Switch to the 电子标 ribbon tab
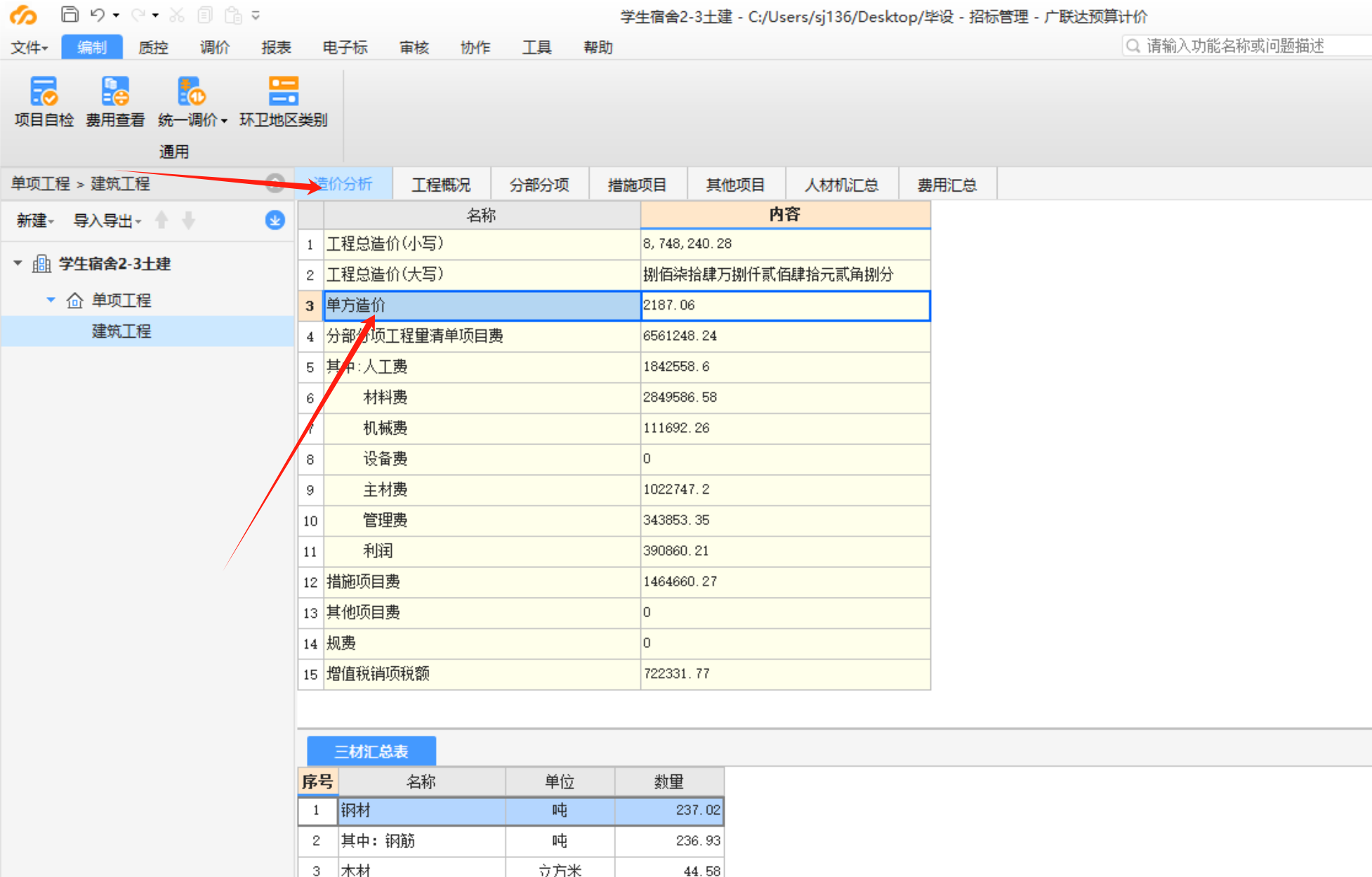 [345, 47]
